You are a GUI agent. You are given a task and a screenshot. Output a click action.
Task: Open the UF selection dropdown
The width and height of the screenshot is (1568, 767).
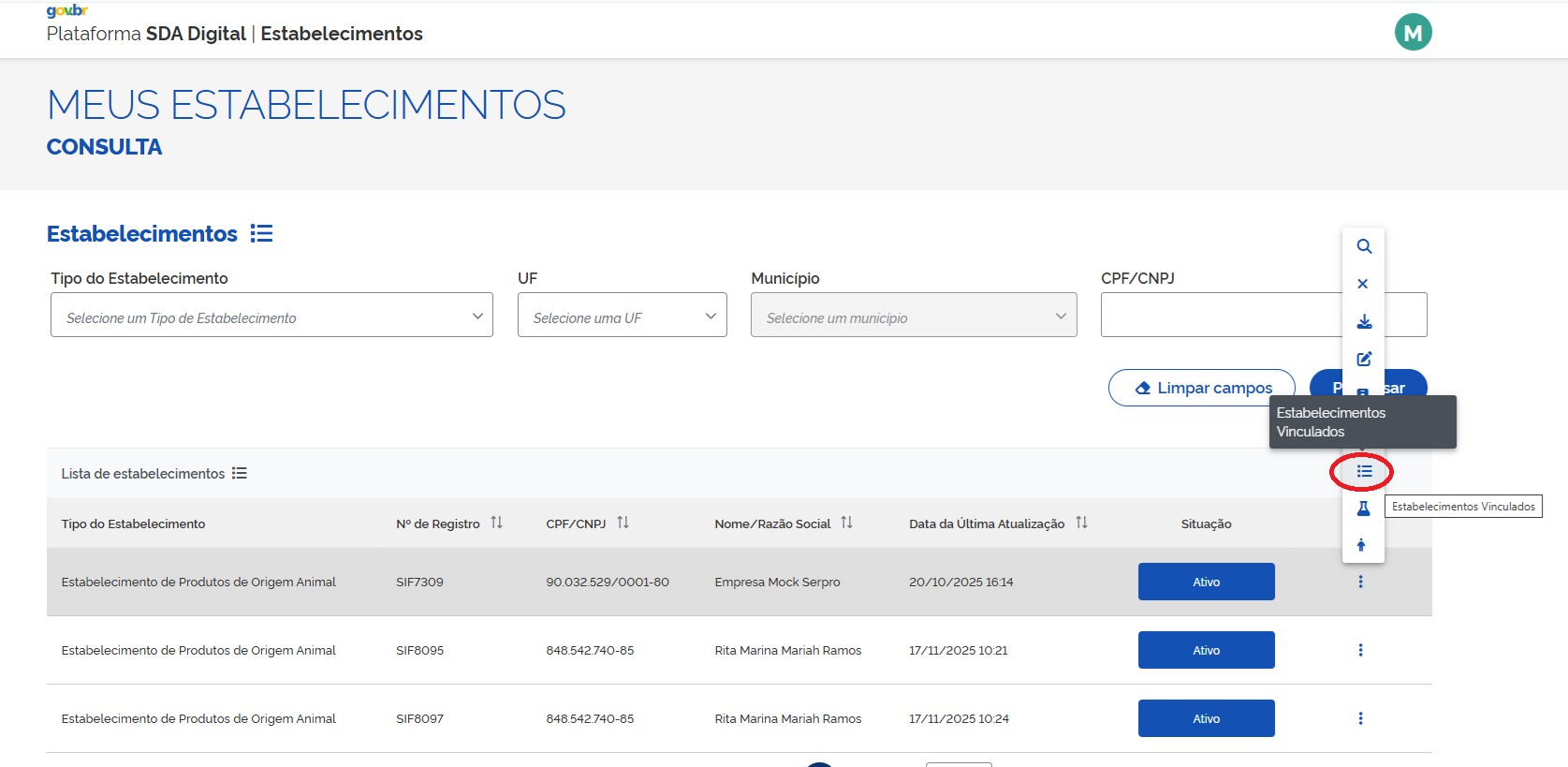pyautogui.click(x=622, y=316)
